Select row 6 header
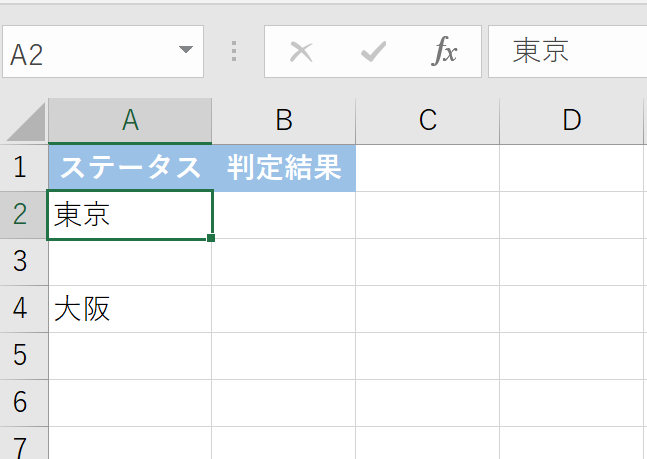The width and height of the screenshot is (647, 459). (21, 403)
